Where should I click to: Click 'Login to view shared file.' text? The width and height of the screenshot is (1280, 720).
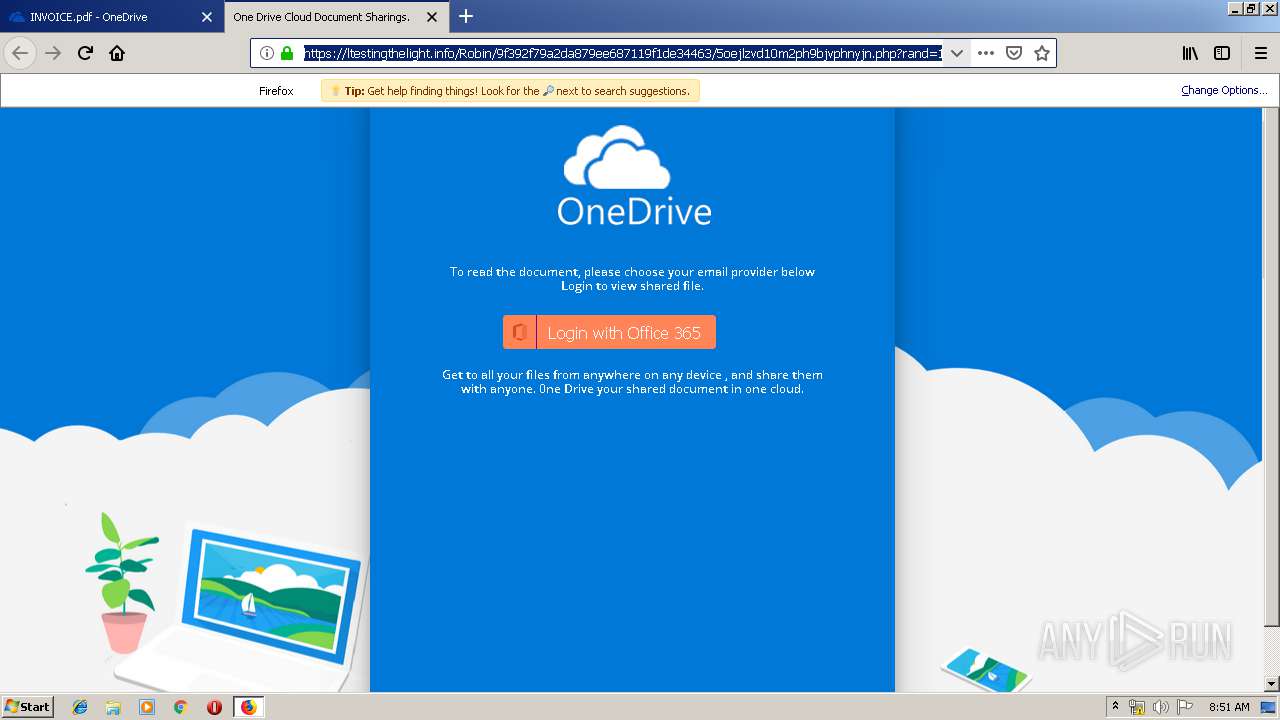pos(632,286)
